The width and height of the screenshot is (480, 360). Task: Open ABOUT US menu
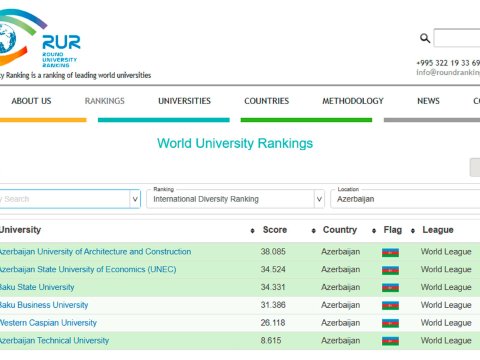click(31, 101)
